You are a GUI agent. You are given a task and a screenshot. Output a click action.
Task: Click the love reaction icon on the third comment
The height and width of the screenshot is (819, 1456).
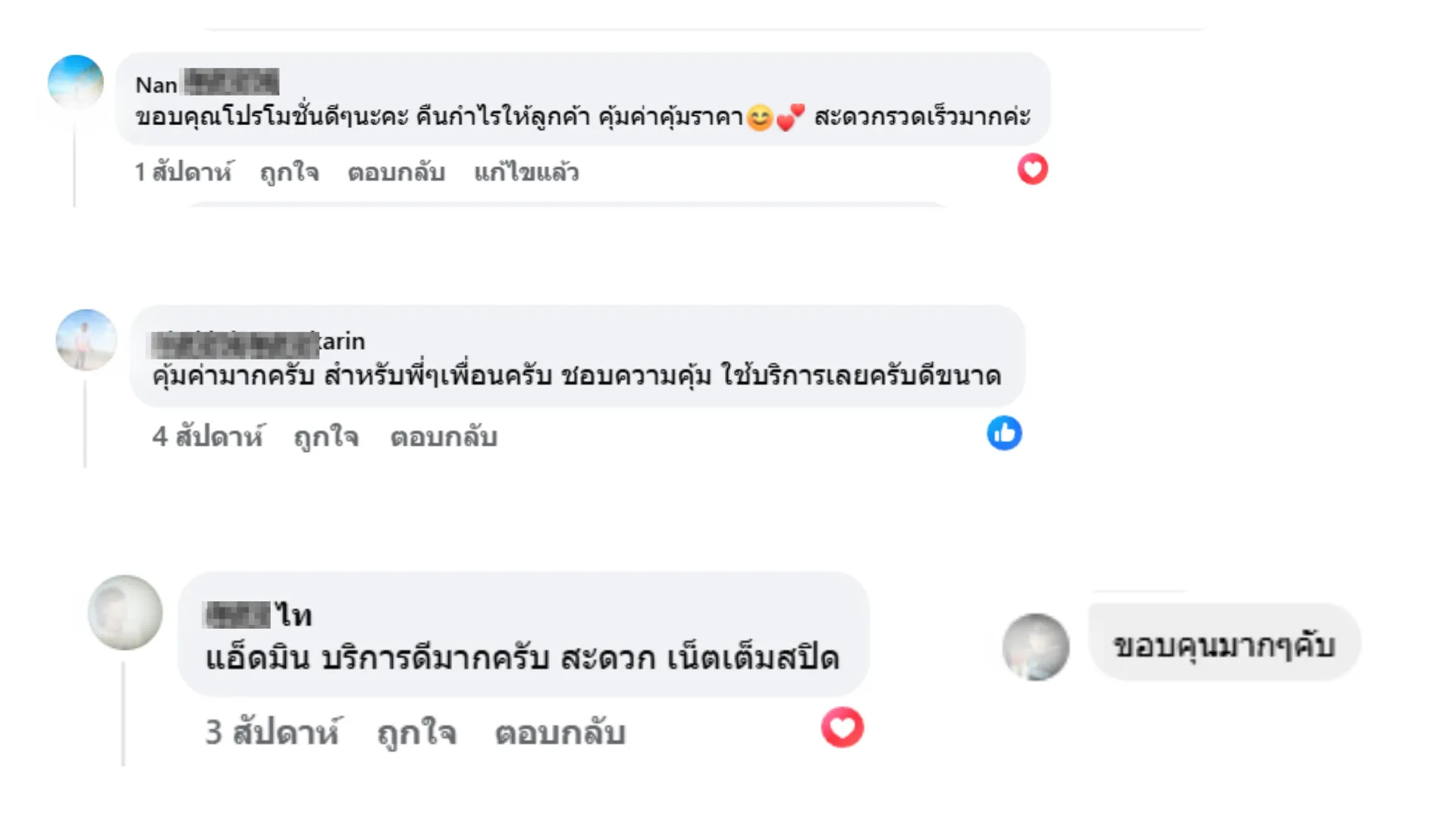841,726
